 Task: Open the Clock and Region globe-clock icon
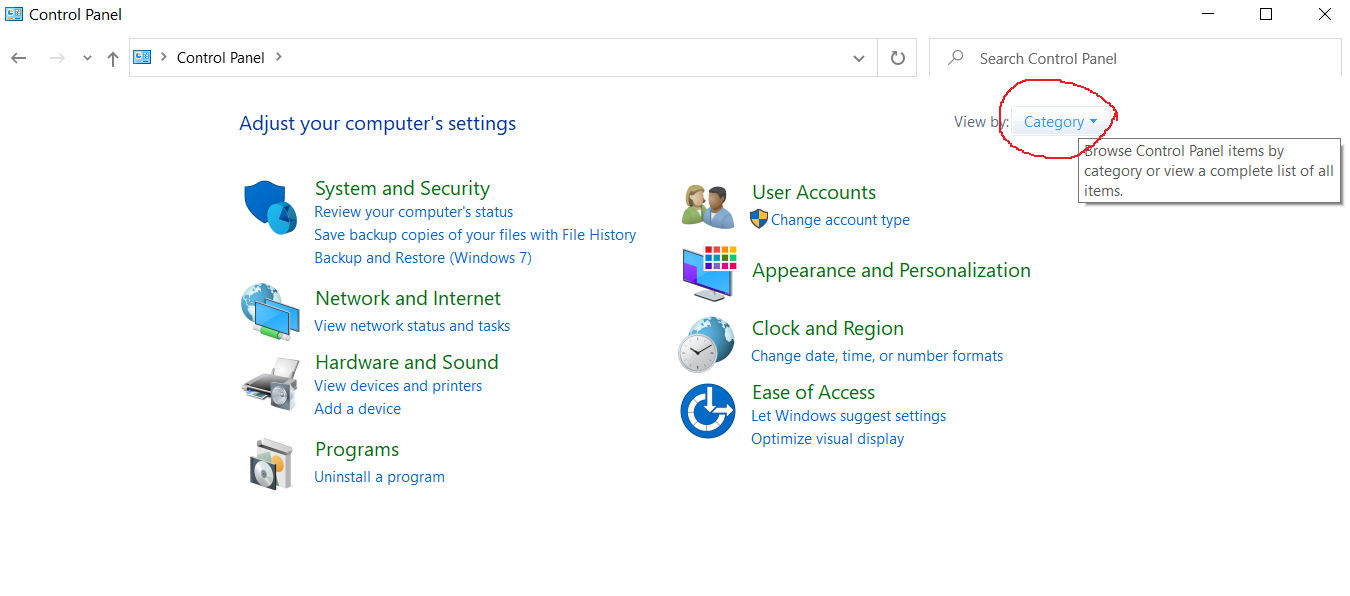[x=707, y=344]
